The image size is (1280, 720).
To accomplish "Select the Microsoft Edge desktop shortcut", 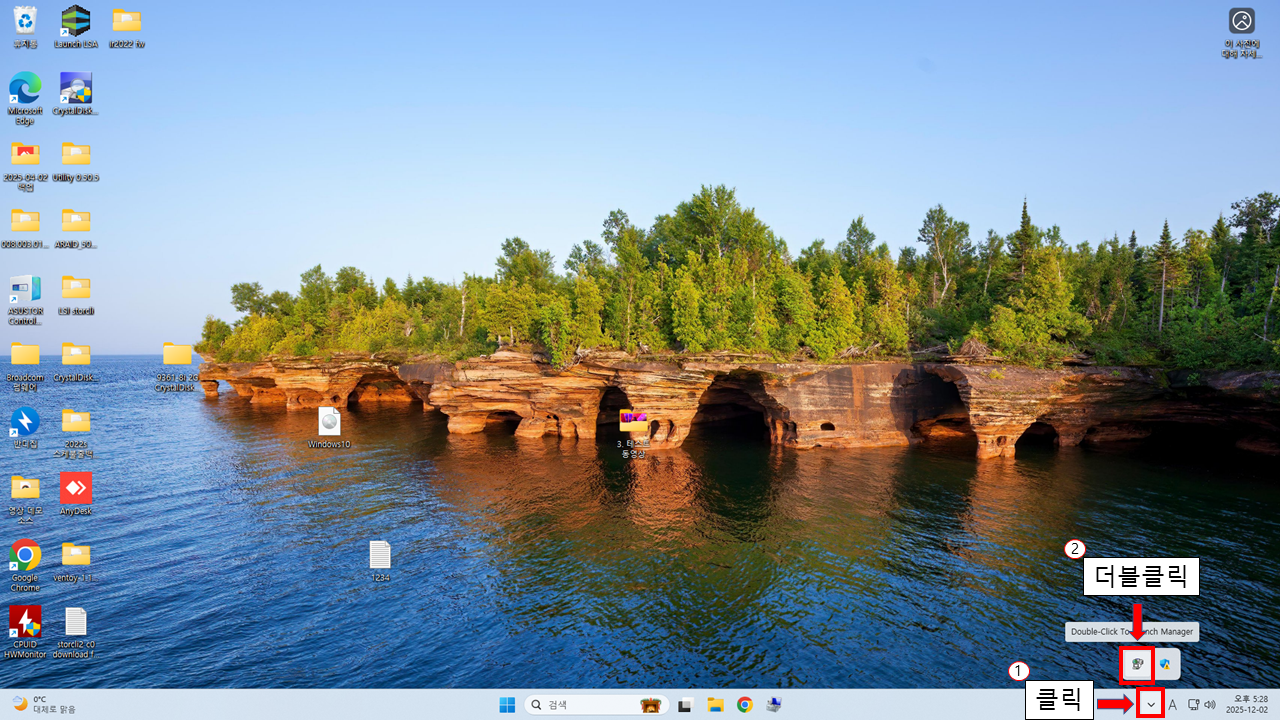I will [x=25, y=90].
